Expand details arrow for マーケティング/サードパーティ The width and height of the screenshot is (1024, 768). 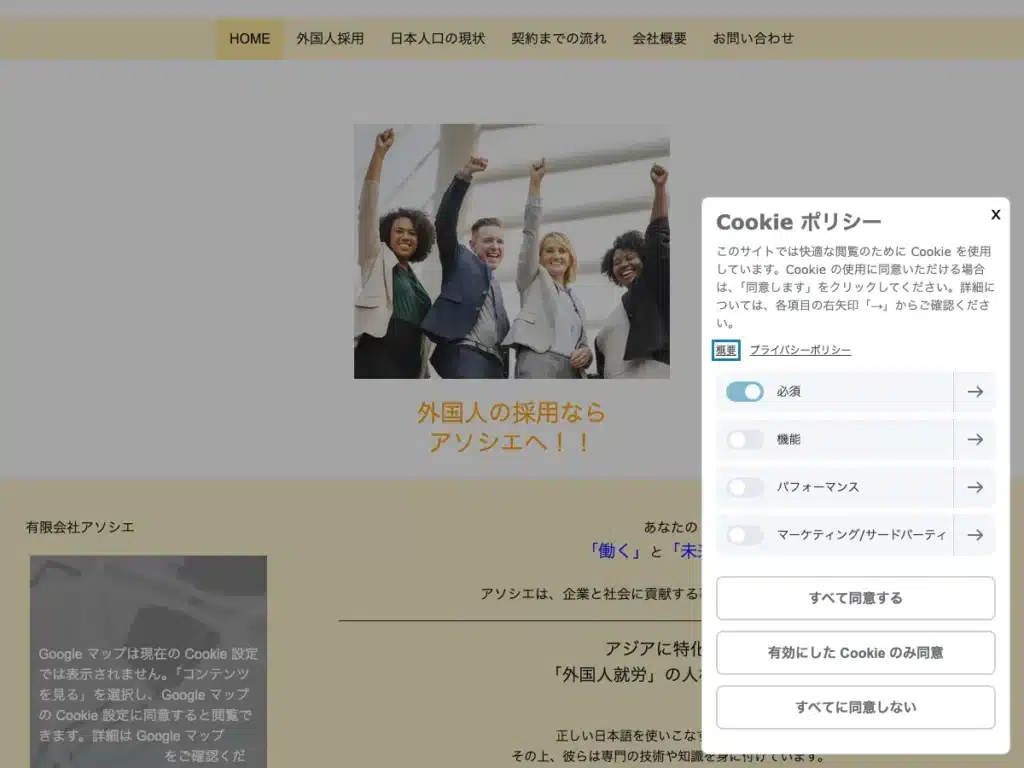click(974, 535)
